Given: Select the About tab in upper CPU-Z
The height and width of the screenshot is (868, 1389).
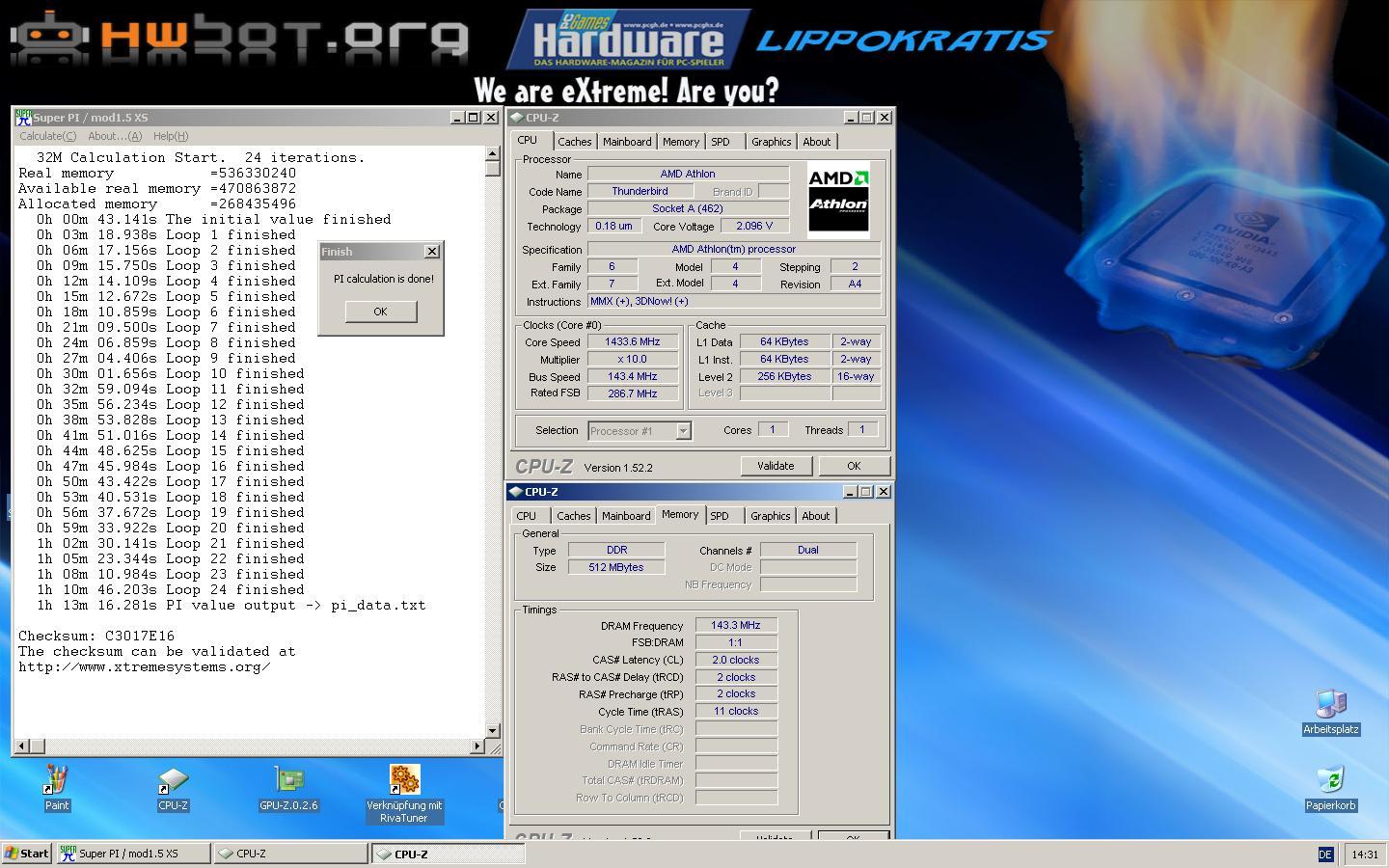Looking at the screenshot, I should [x=816, y=142].
